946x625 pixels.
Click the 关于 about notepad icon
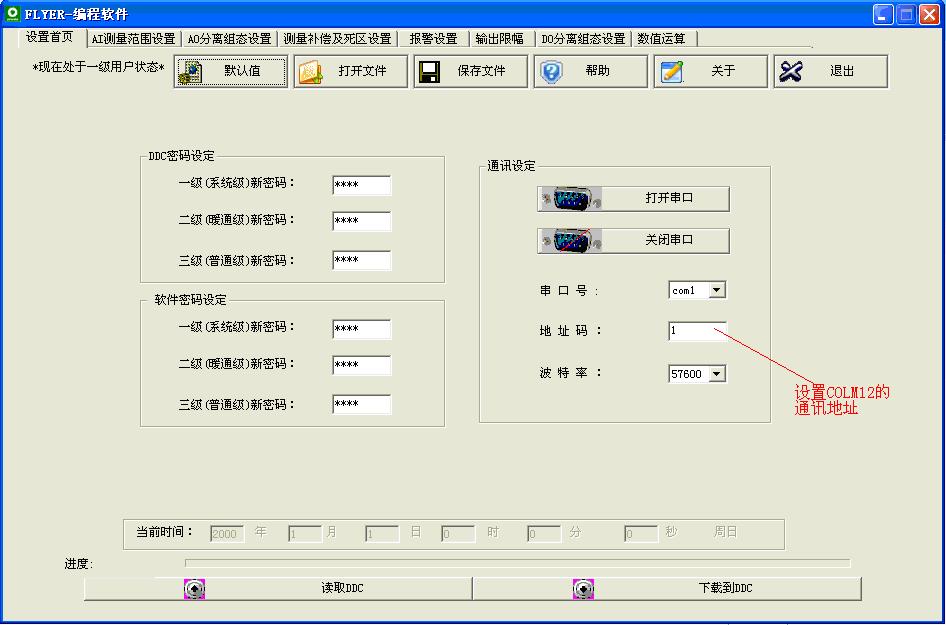(672, 72)
